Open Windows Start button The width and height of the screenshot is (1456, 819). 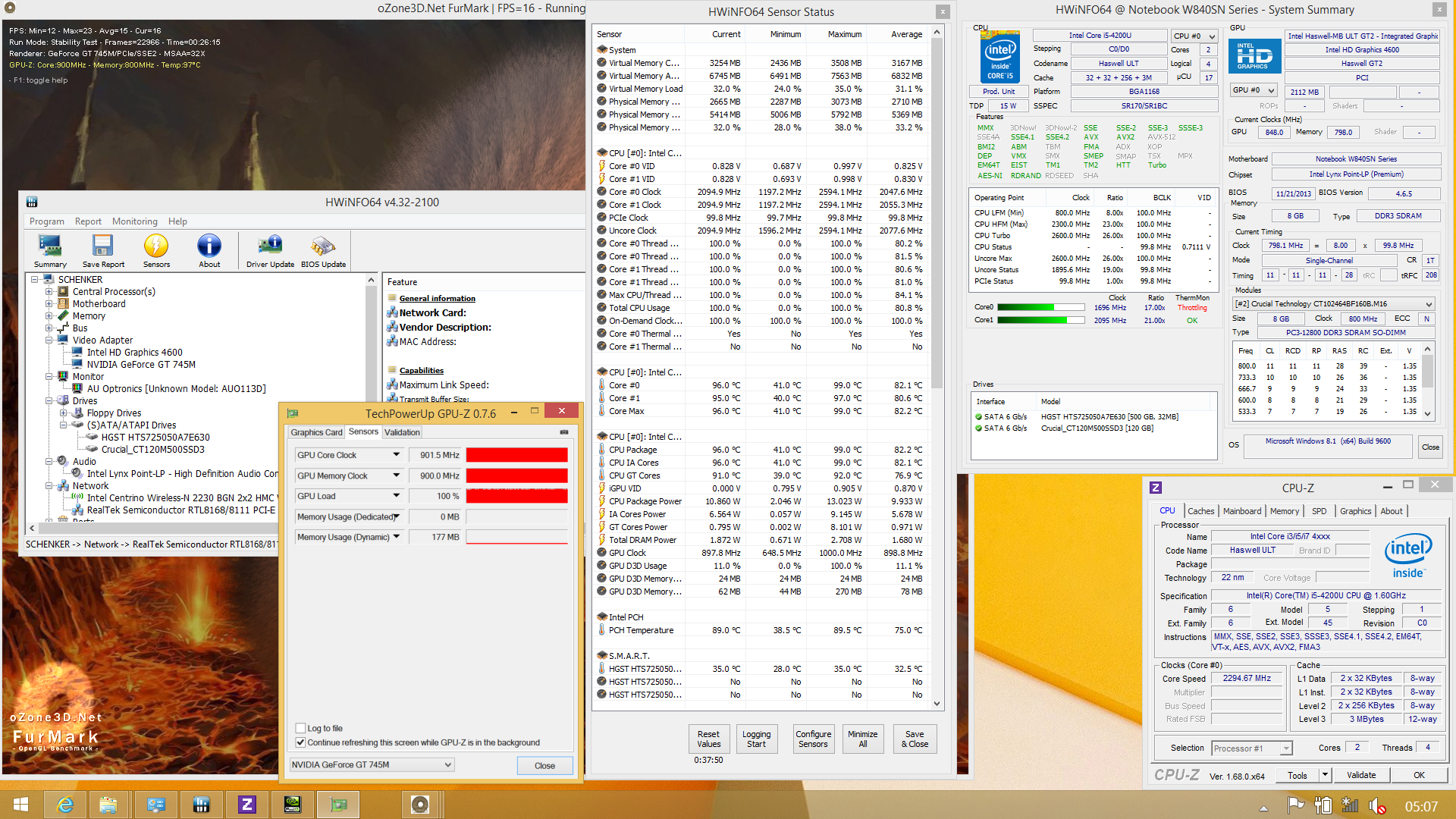20,805
